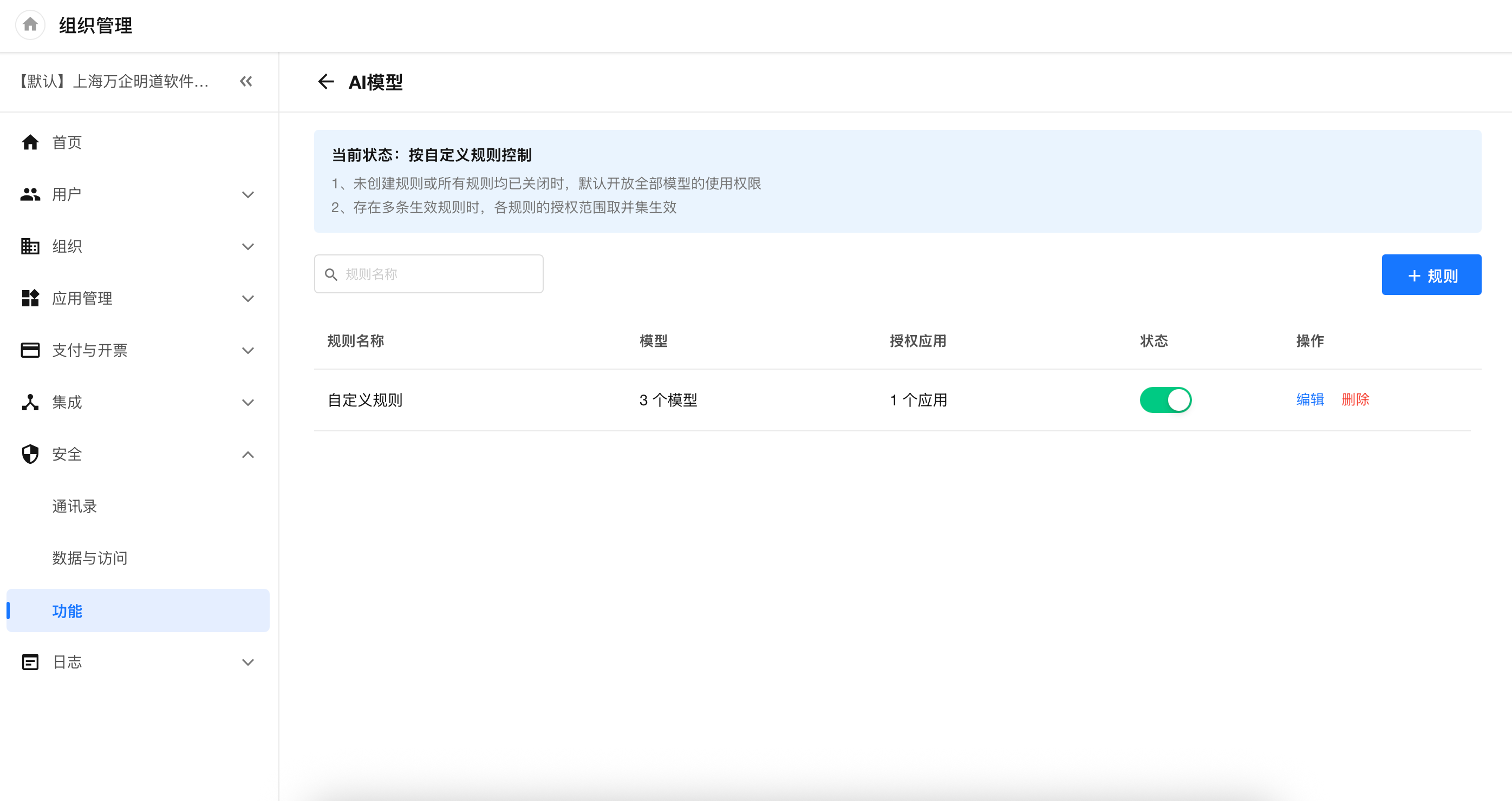1512x801 pixels.
Task: Click the 规则名称 column header
Action: pos(355,340)
